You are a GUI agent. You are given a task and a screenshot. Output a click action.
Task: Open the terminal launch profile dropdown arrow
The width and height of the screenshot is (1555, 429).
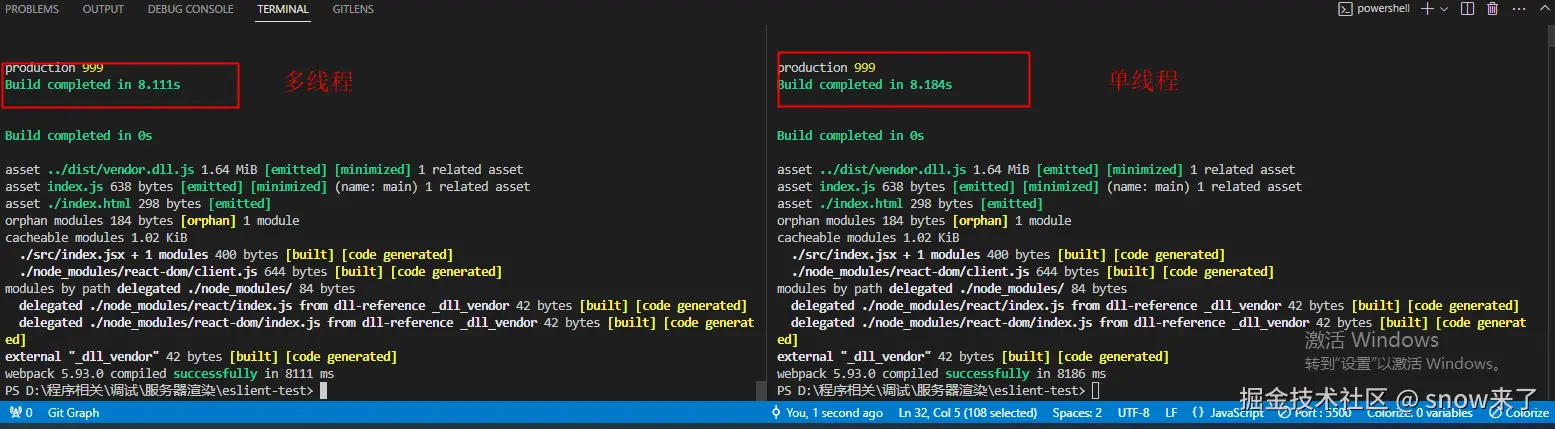[1444, 9]
